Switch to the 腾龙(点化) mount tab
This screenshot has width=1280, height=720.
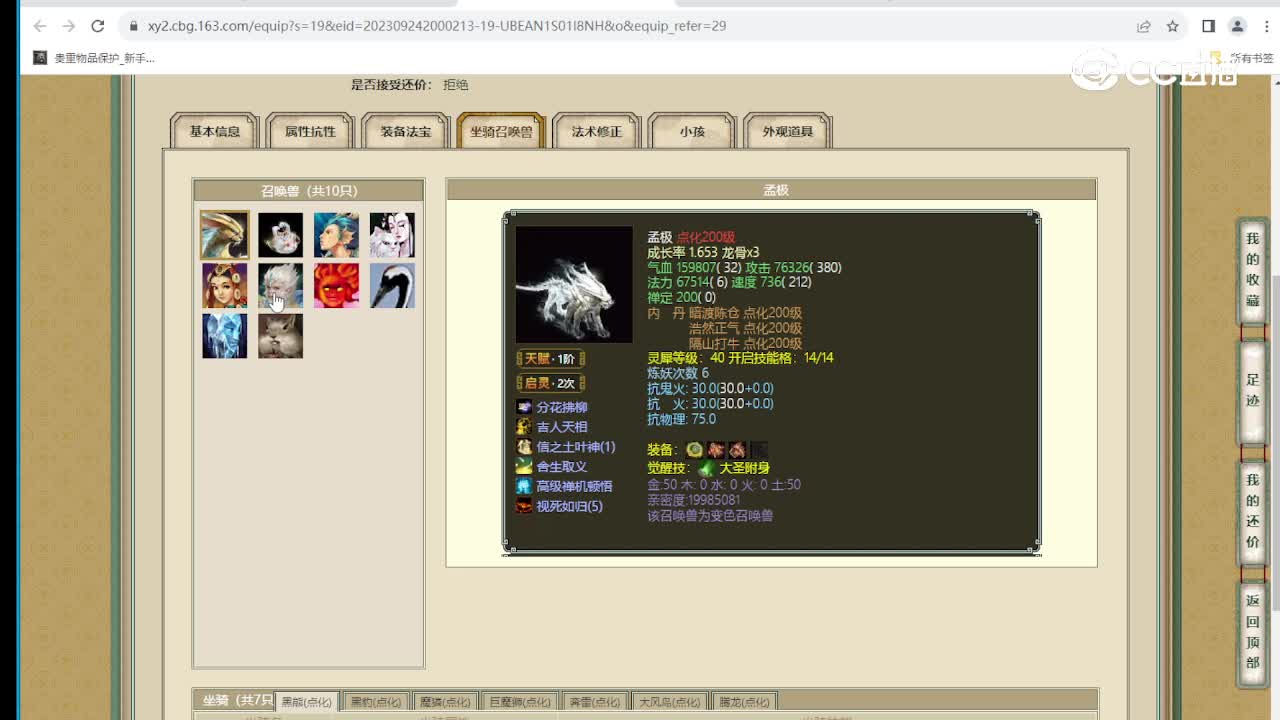tap(745, 702)
